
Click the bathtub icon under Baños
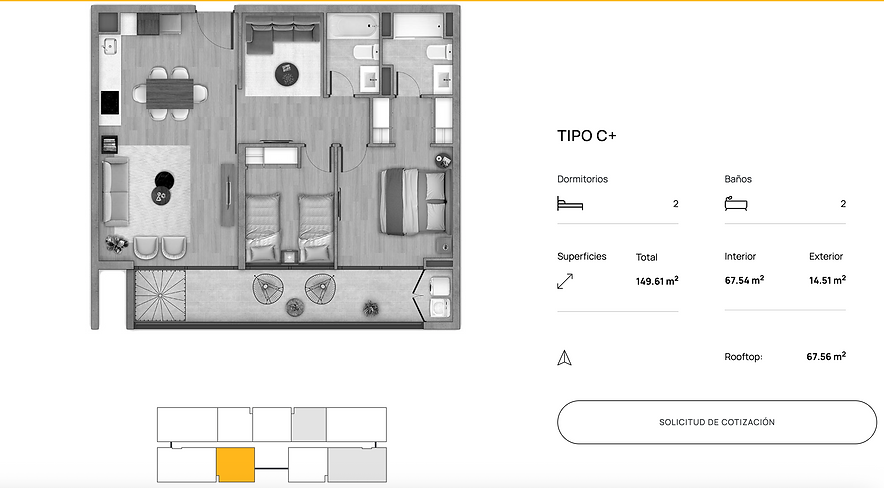point(736,203)
